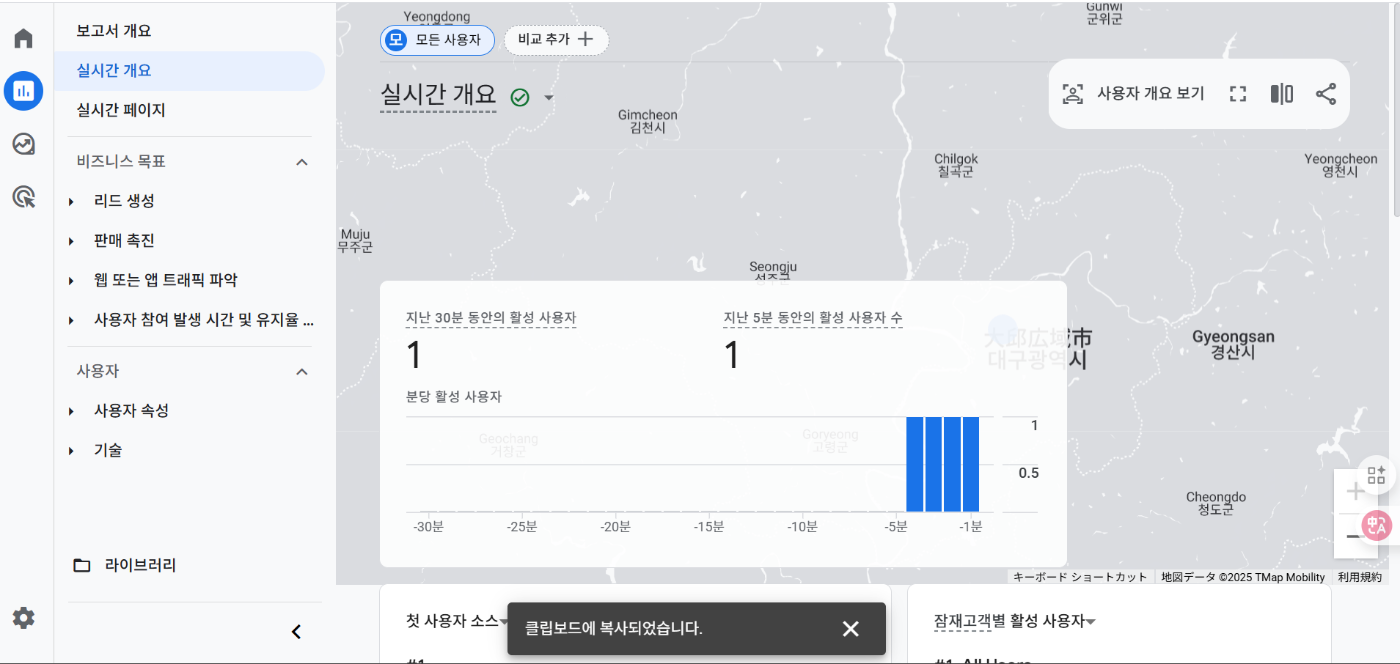Click the 라이브러리 folder icon
Viewport: 1400px width, 664px height.
pyautogui.click(x=82, y=565)
